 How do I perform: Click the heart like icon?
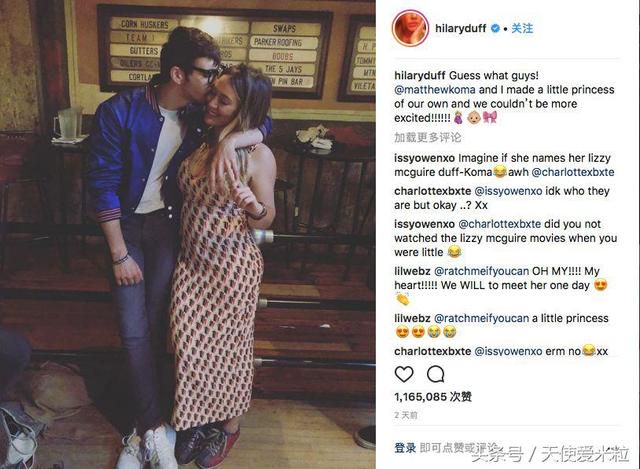[x=404, y=374]
